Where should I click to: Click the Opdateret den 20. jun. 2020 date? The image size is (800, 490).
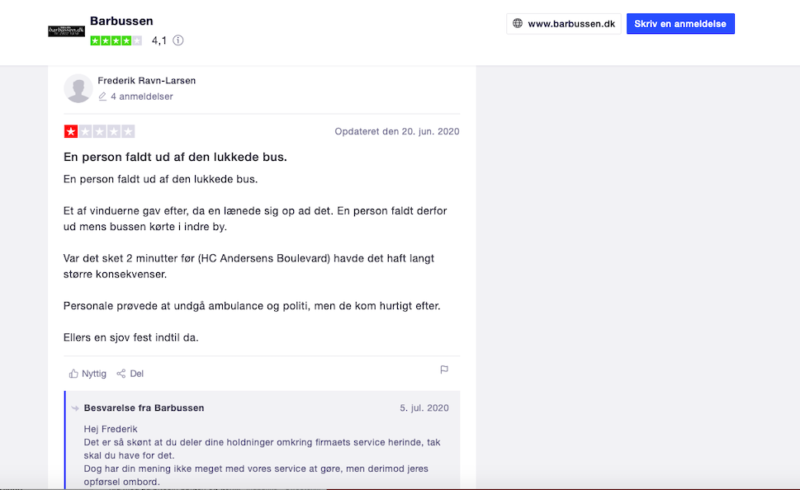coord(397,131)
